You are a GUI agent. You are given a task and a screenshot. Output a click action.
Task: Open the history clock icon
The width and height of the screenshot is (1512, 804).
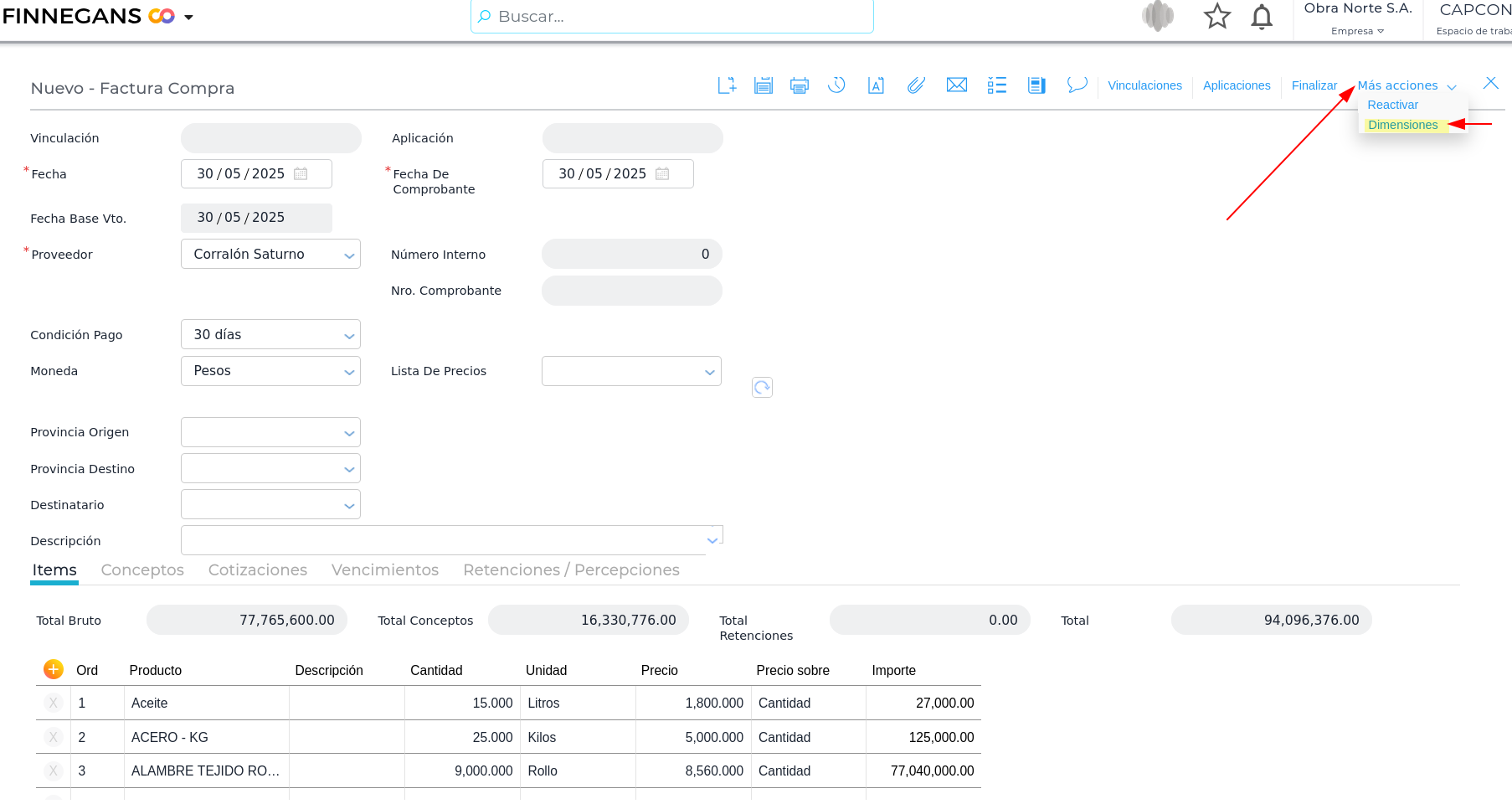[x=836, y=85]
